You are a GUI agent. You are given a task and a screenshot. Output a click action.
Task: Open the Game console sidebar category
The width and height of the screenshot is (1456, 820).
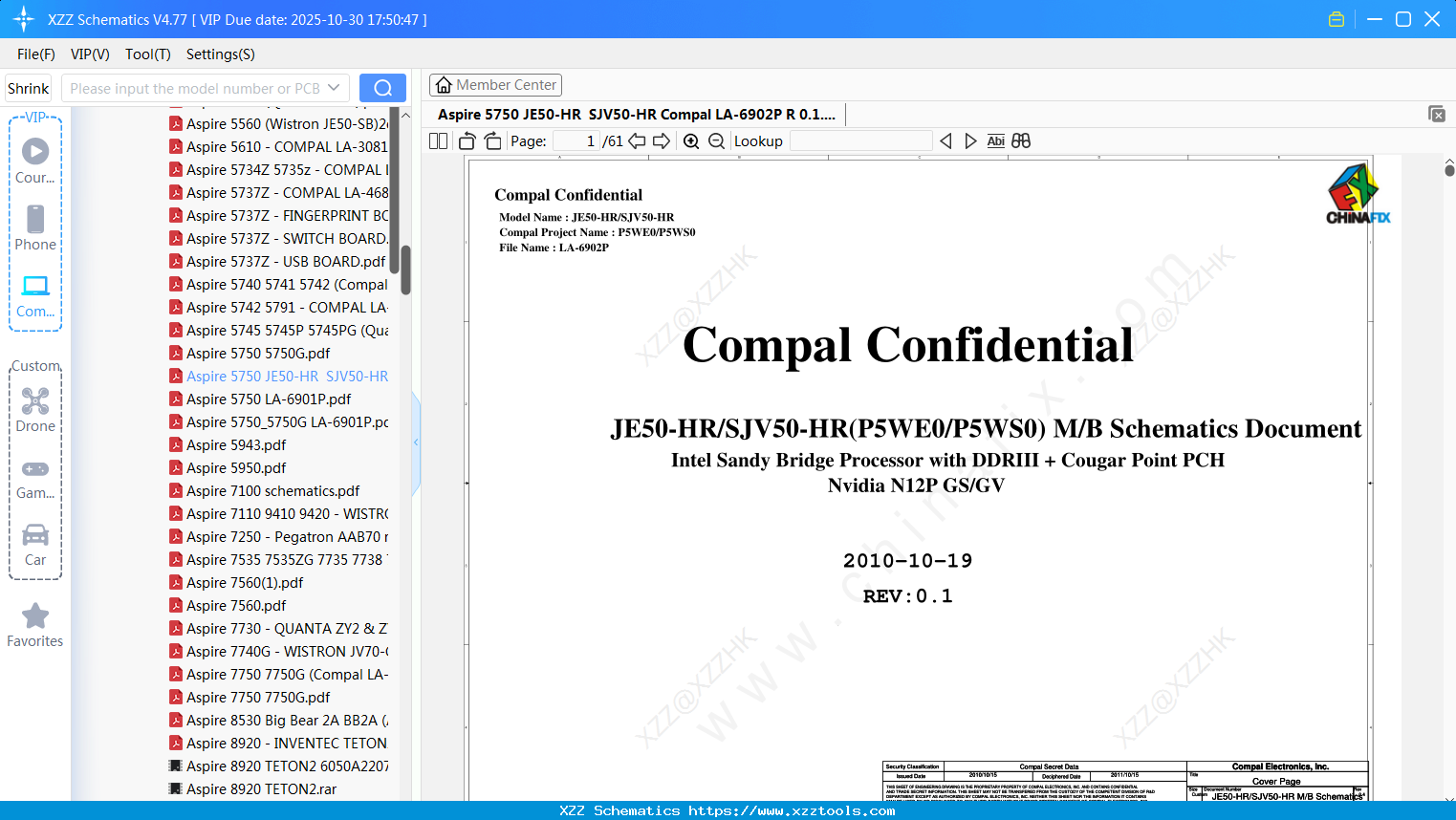click(35, 478)
